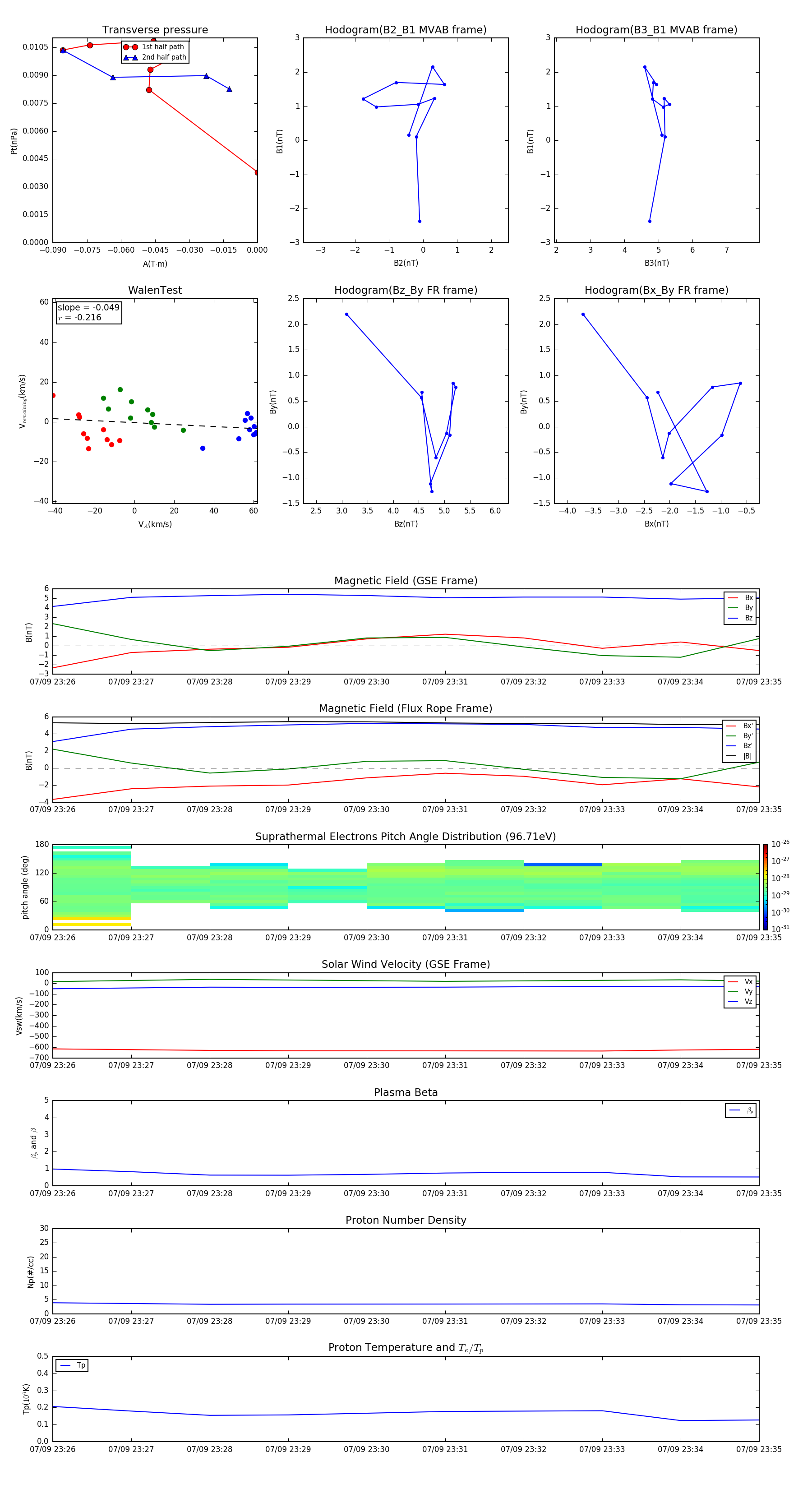This screenshot has height=1489, width=812.
Task: Click the 180 tick on pitch angle axis
Action: pos(42,845)
